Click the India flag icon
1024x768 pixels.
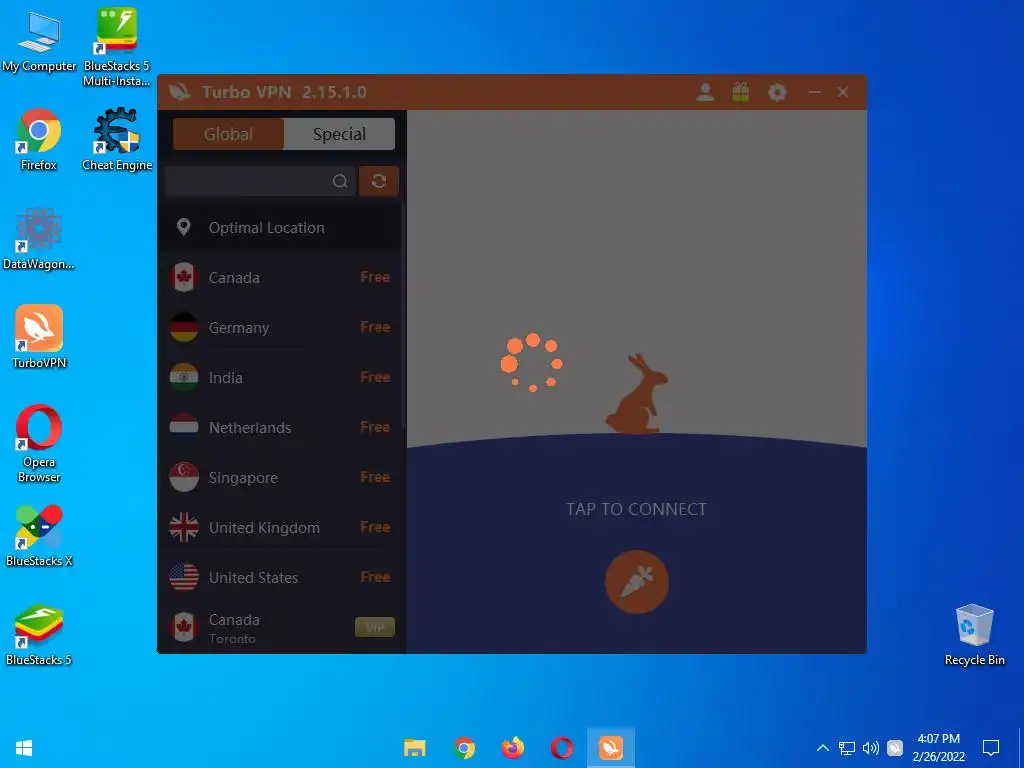(184, 377)
